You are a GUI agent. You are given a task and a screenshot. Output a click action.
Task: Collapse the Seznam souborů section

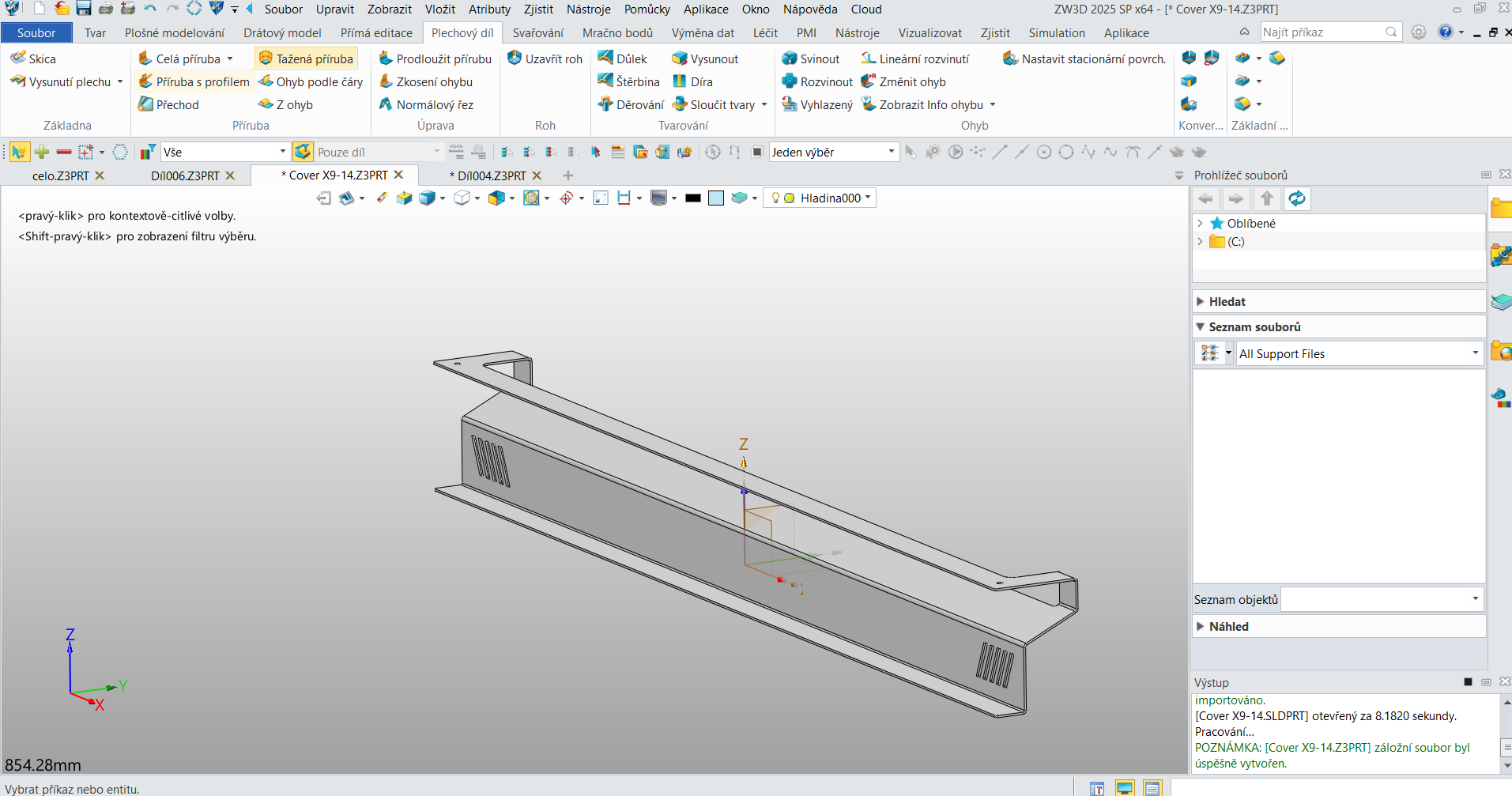(1200, 326)
